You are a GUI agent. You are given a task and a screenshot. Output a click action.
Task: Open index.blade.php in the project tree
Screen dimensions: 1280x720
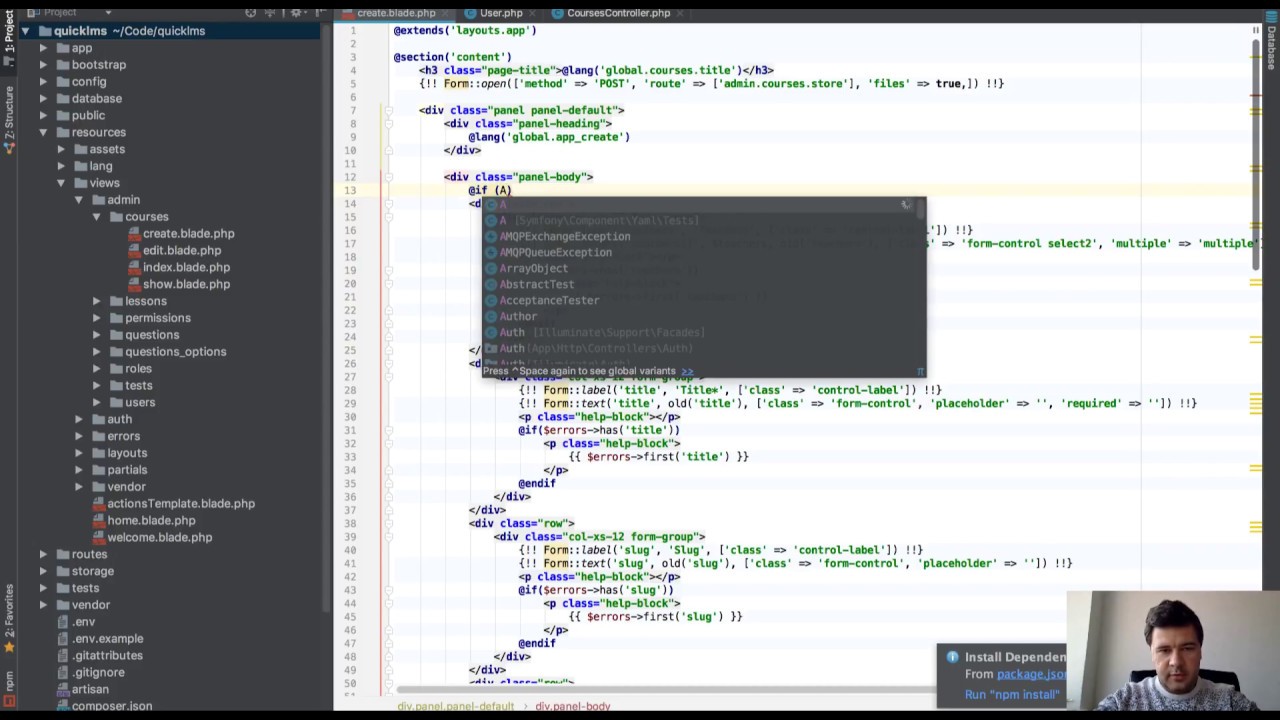point(186,267)
